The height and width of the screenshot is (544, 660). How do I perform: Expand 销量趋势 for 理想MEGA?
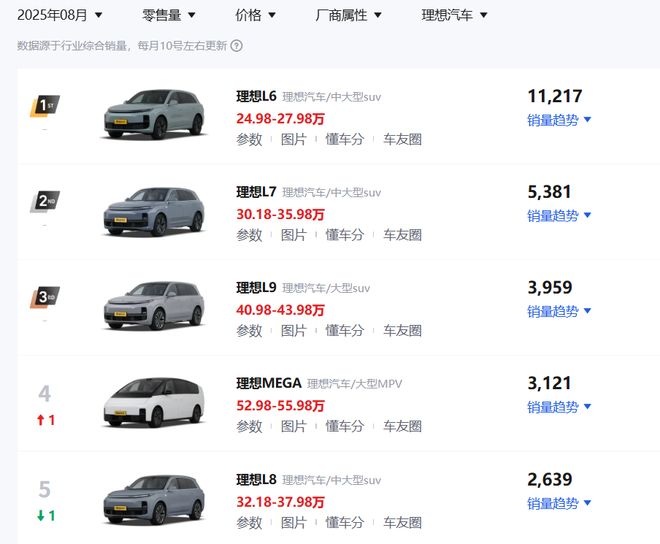pos(559,407)
